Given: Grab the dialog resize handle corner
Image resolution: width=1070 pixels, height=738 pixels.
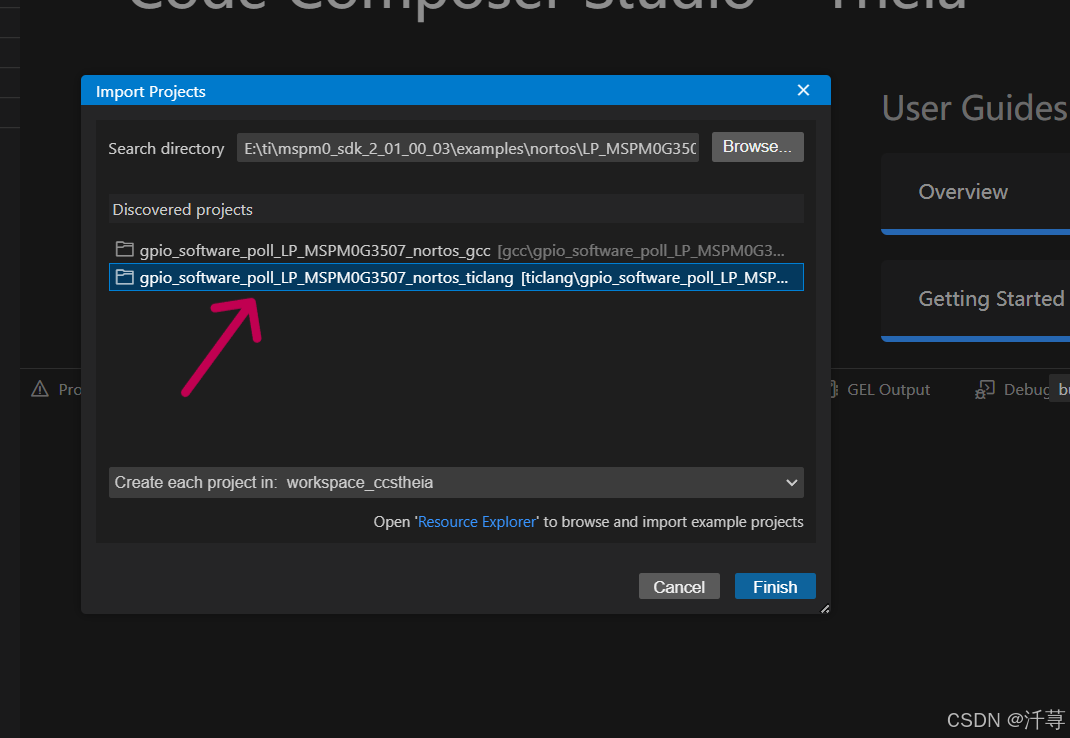Looking at the screenshot, I should [x=825, y=608].
